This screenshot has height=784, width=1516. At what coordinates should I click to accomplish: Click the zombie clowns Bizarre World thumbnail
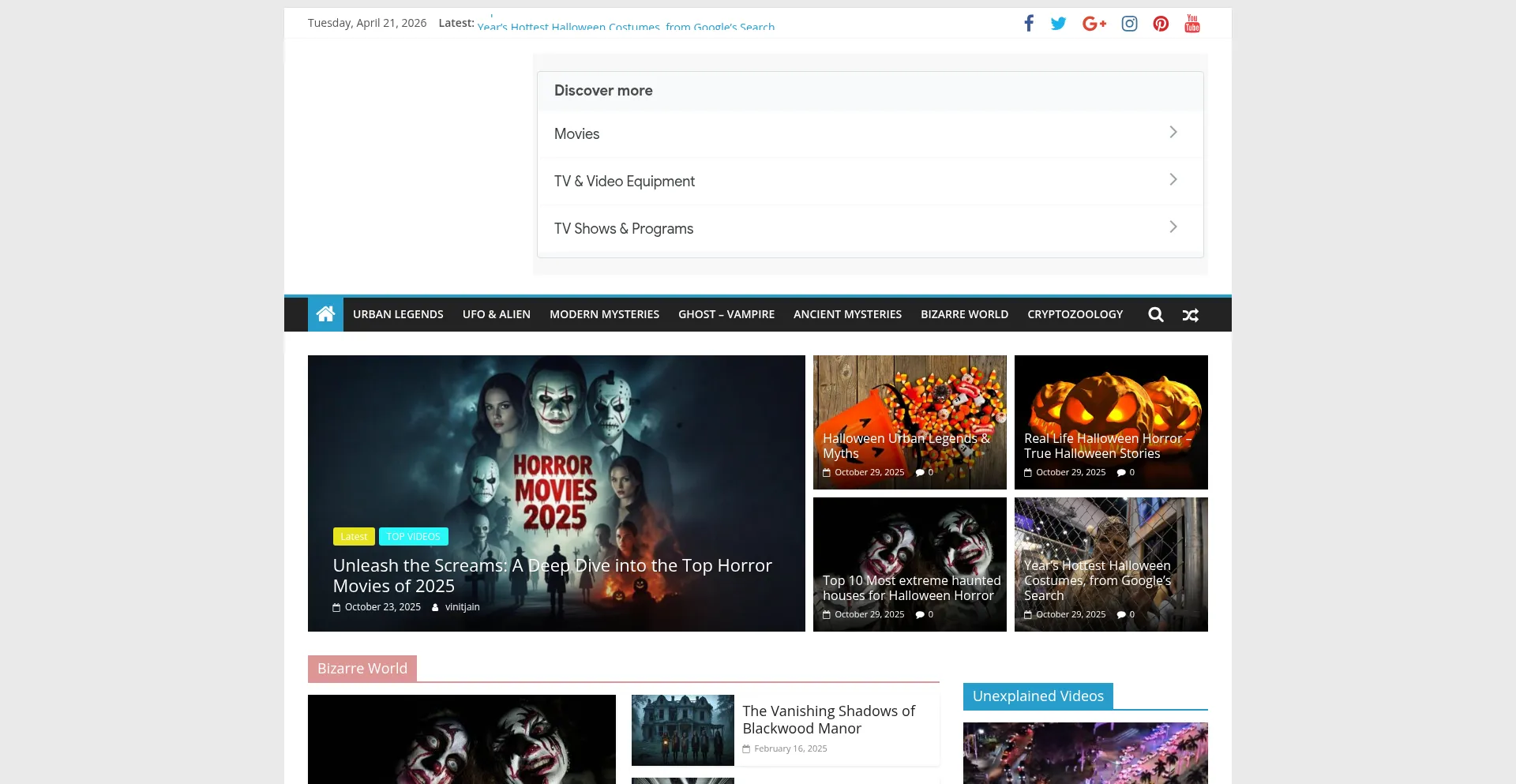coord(462,740)
